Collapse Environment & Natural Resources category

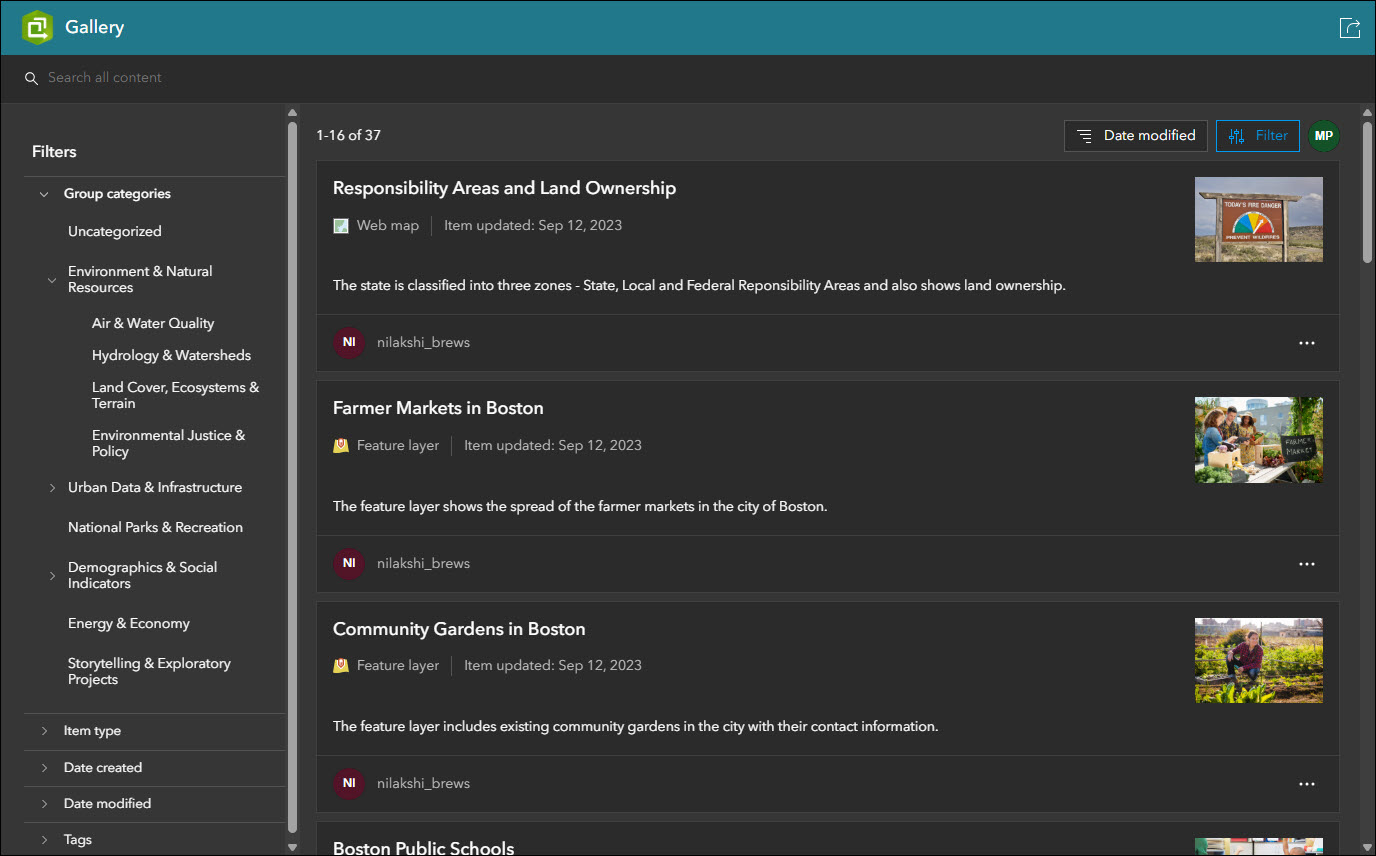click(x=52, y=280)
